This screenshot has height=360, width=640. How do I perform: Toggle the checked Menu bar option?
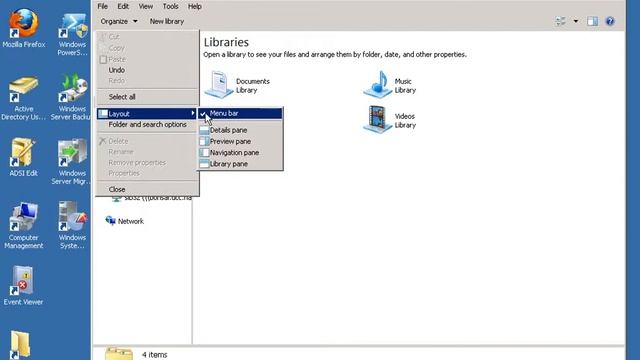(240, 113)
